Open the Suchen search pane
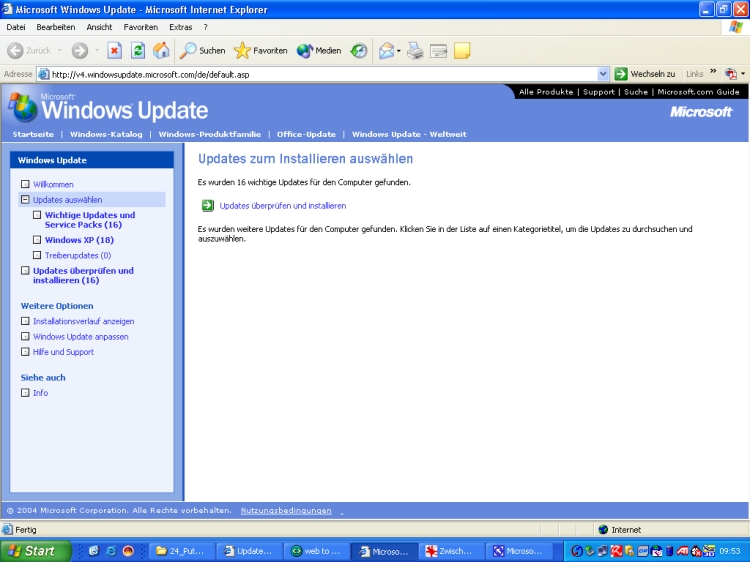 tap(202, 51)
